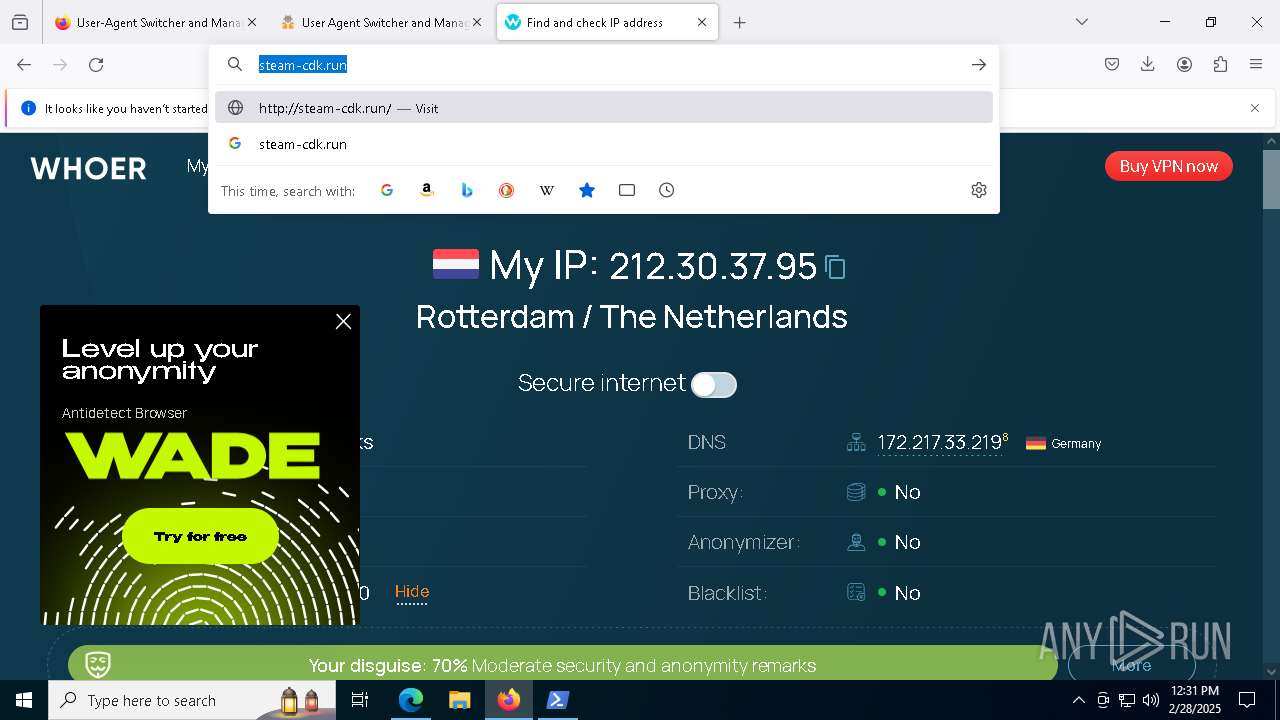Open the Extensions puzzle icon

coord(1220,65)
